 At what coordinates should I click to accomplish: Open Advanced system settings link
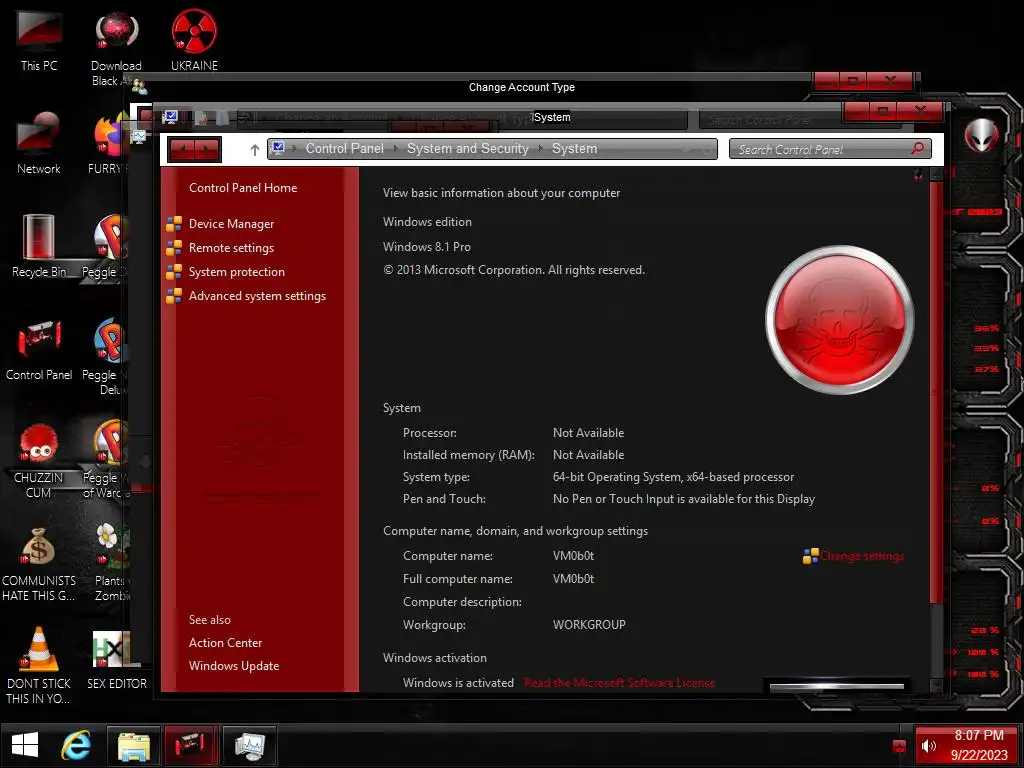pyautogui.click(x=257, y=296)
